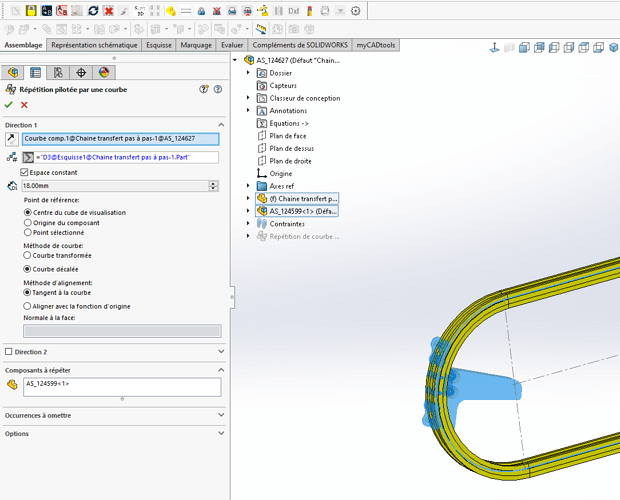The height and width of the screenshot is (500, 620).
Task: Expand the Direction 2 section chevron
Action: click(221, 352)
